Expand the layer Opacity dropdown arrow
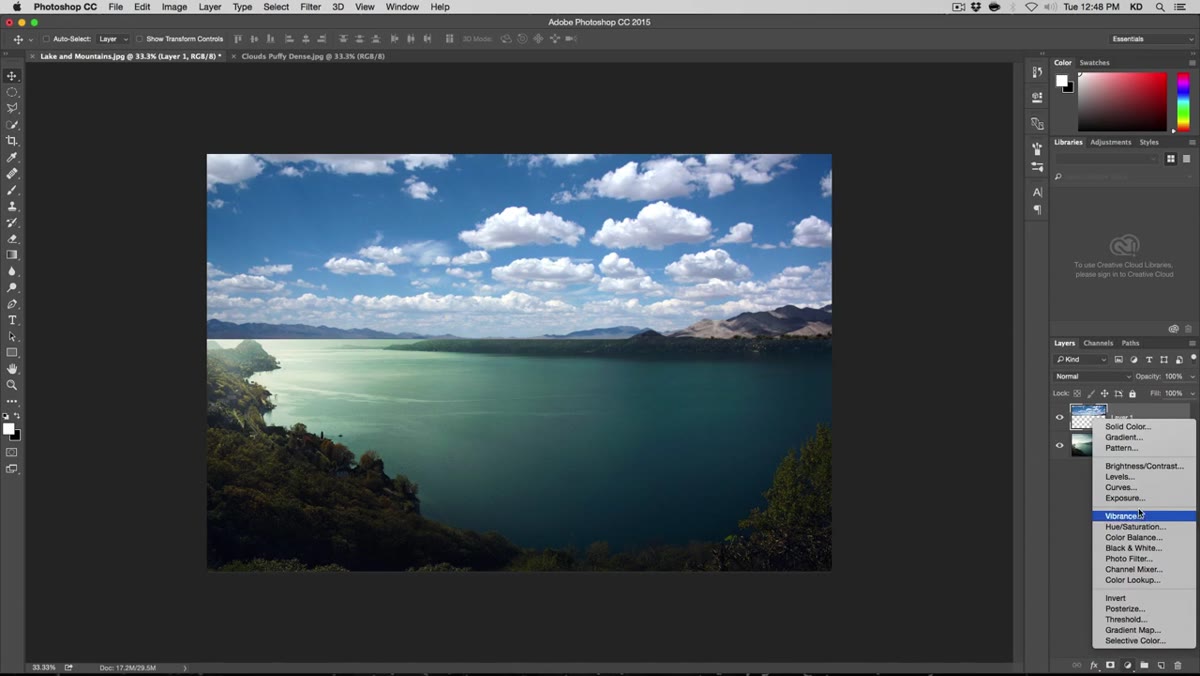The width and height of the screenshot is (1200, 676). pos(1192,377)
